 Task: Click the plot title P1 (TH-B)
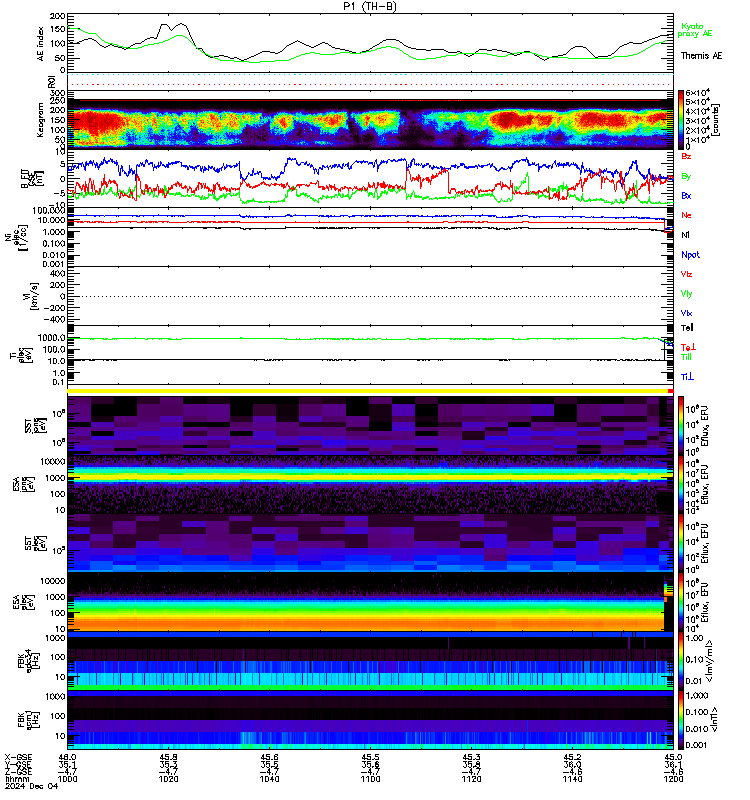tap(370, 6)
